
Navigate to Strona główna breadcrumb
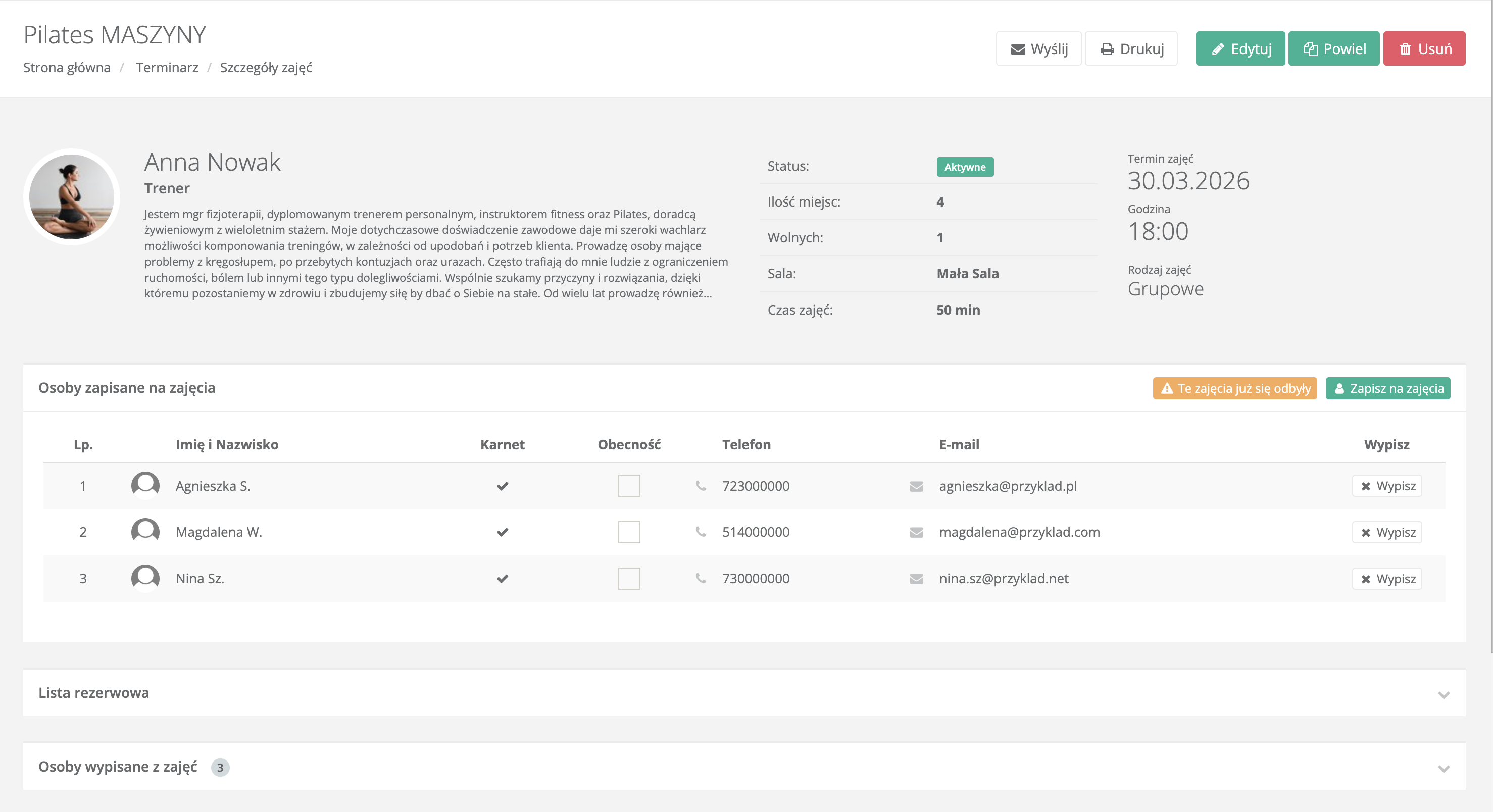[x=67, y=68]
